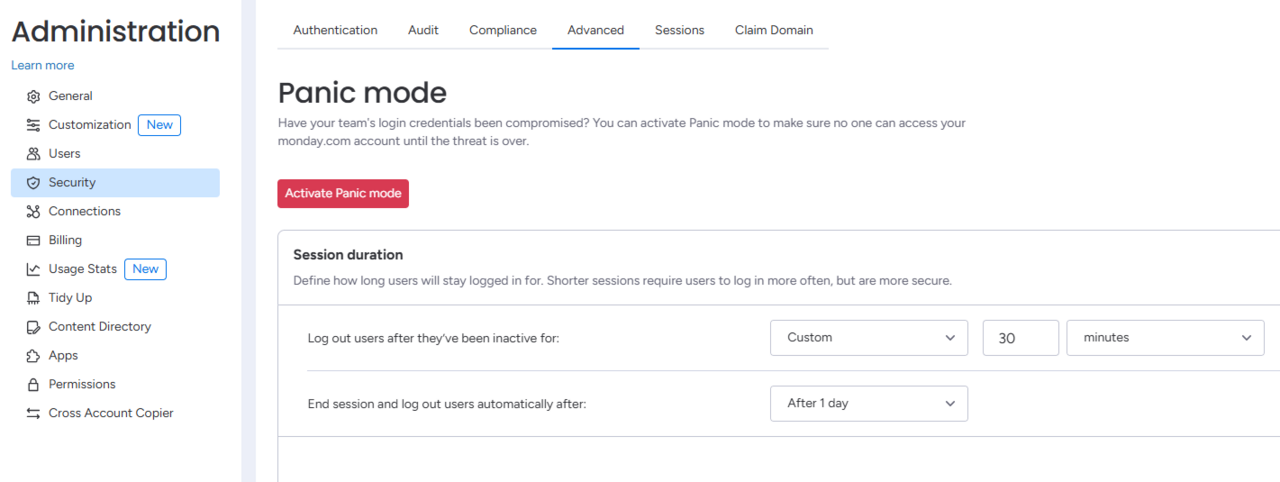This screenshot has height=482, width=1280.
Task: Click the inactivity duration field showing 30
Action: [x=1021, y=338]
